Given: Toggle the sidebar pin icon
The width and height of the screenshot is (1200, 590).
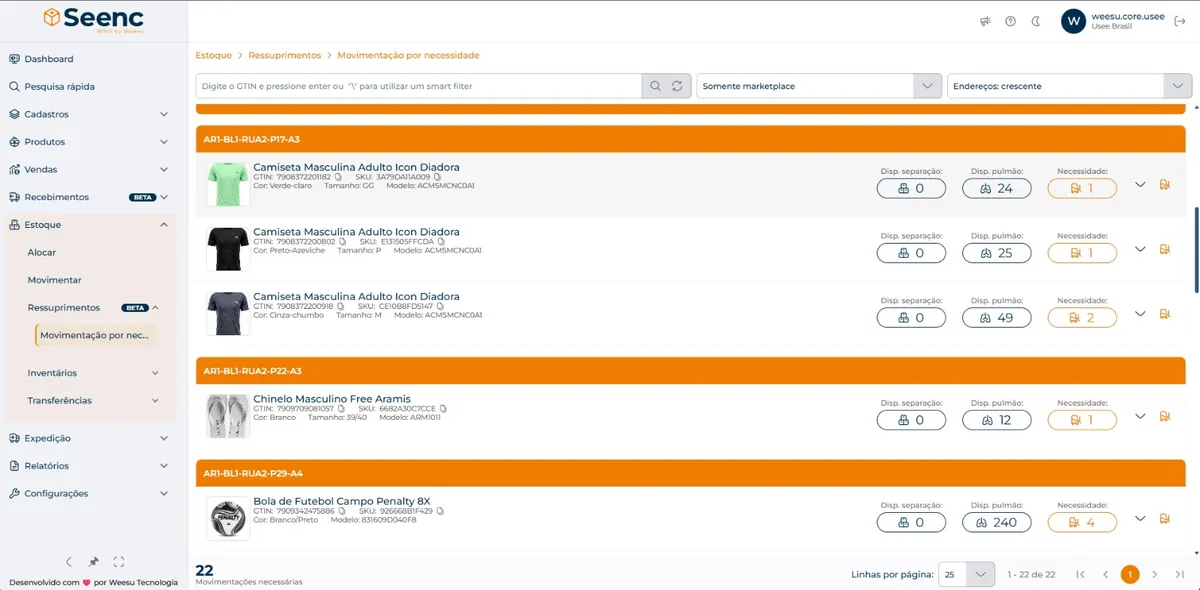Looking at the screenshot, I should [x=94, y=562].
